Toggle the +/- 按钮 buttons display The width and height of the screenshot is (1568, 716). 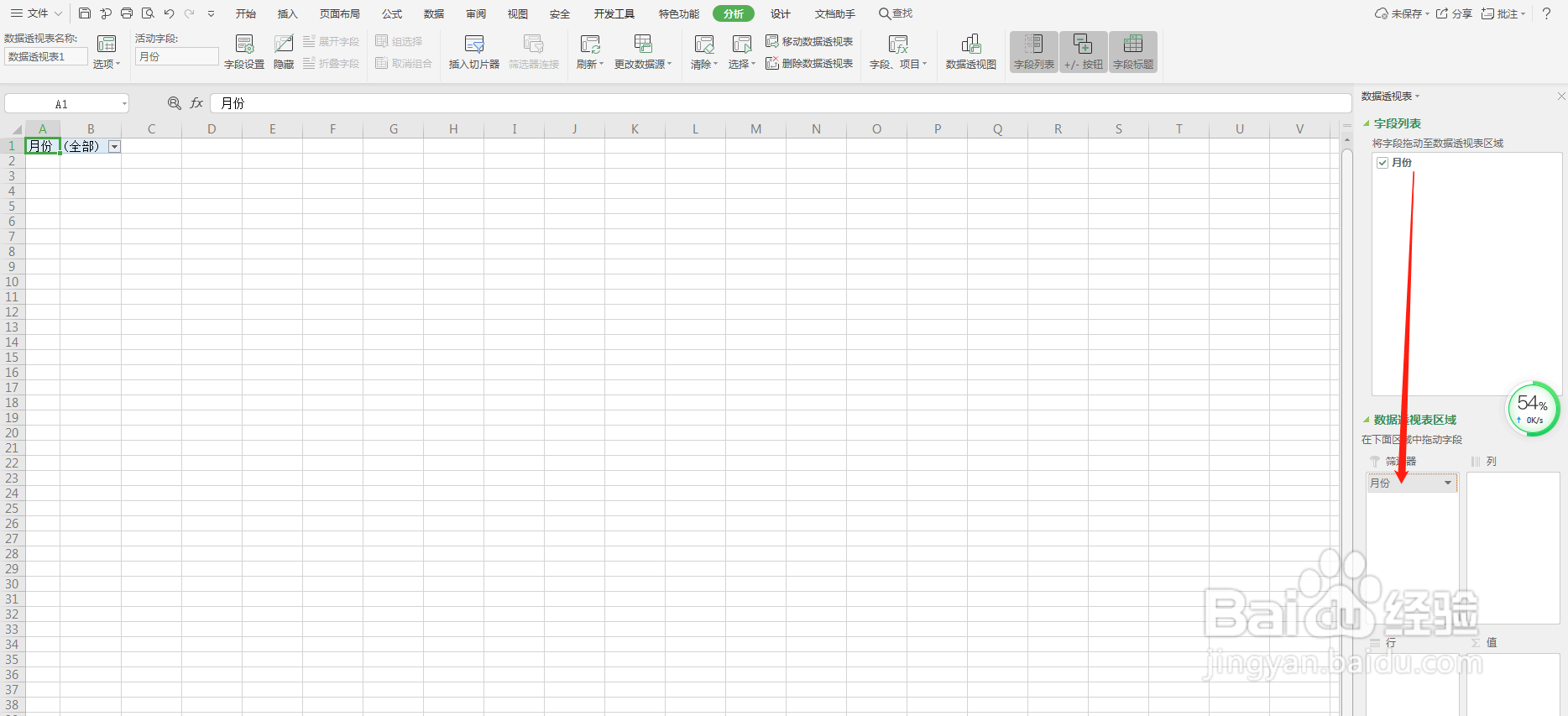[x=1084, y=52]
